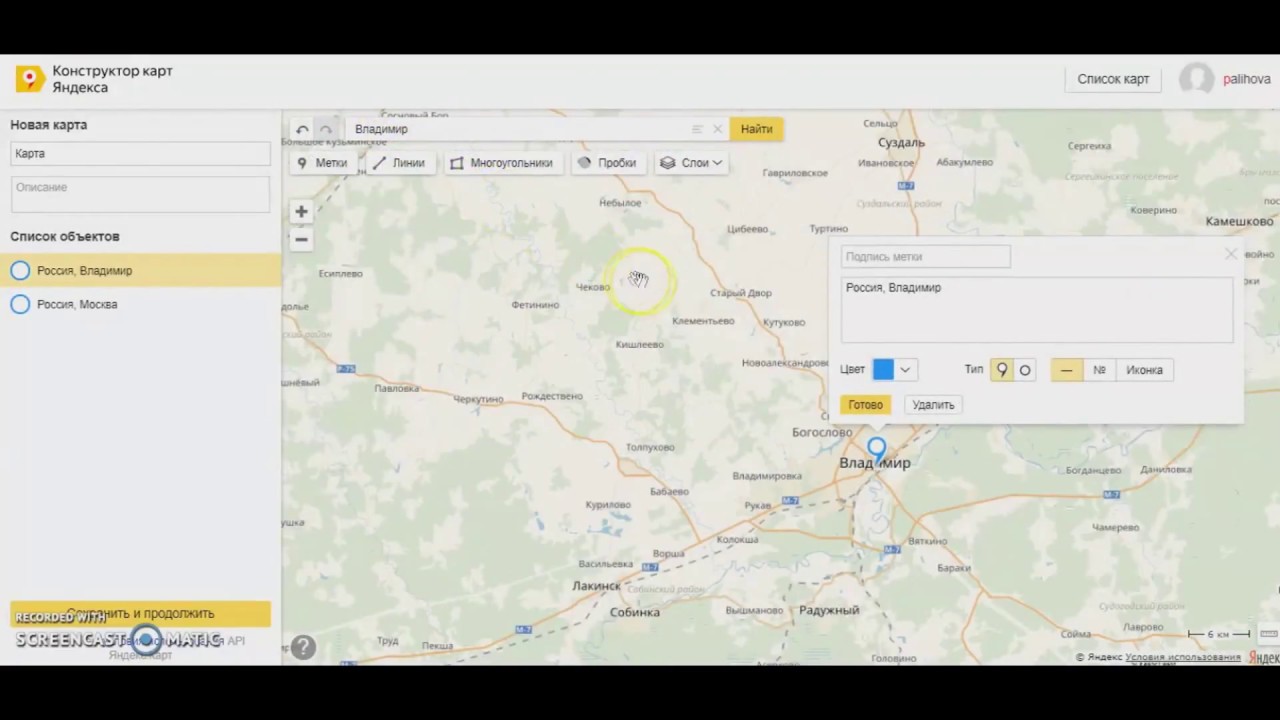Screen dimensions: 1280x720
Task: Choose the pin placemark type
Action: click(x=1001, y=370)
